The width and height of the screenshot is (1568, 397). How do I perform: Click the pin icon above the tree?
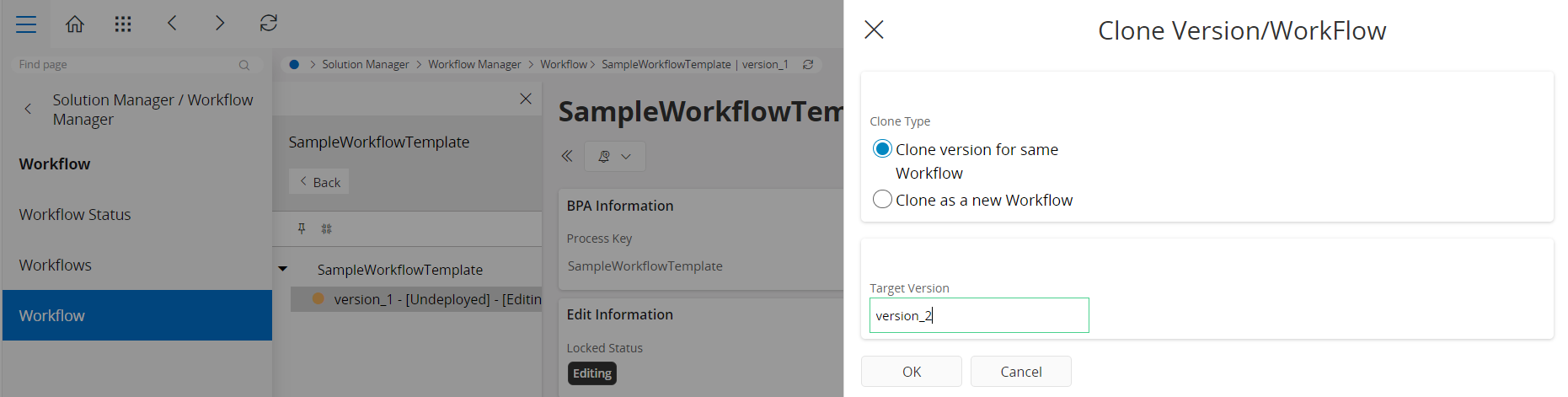click(x=302, y=228)
